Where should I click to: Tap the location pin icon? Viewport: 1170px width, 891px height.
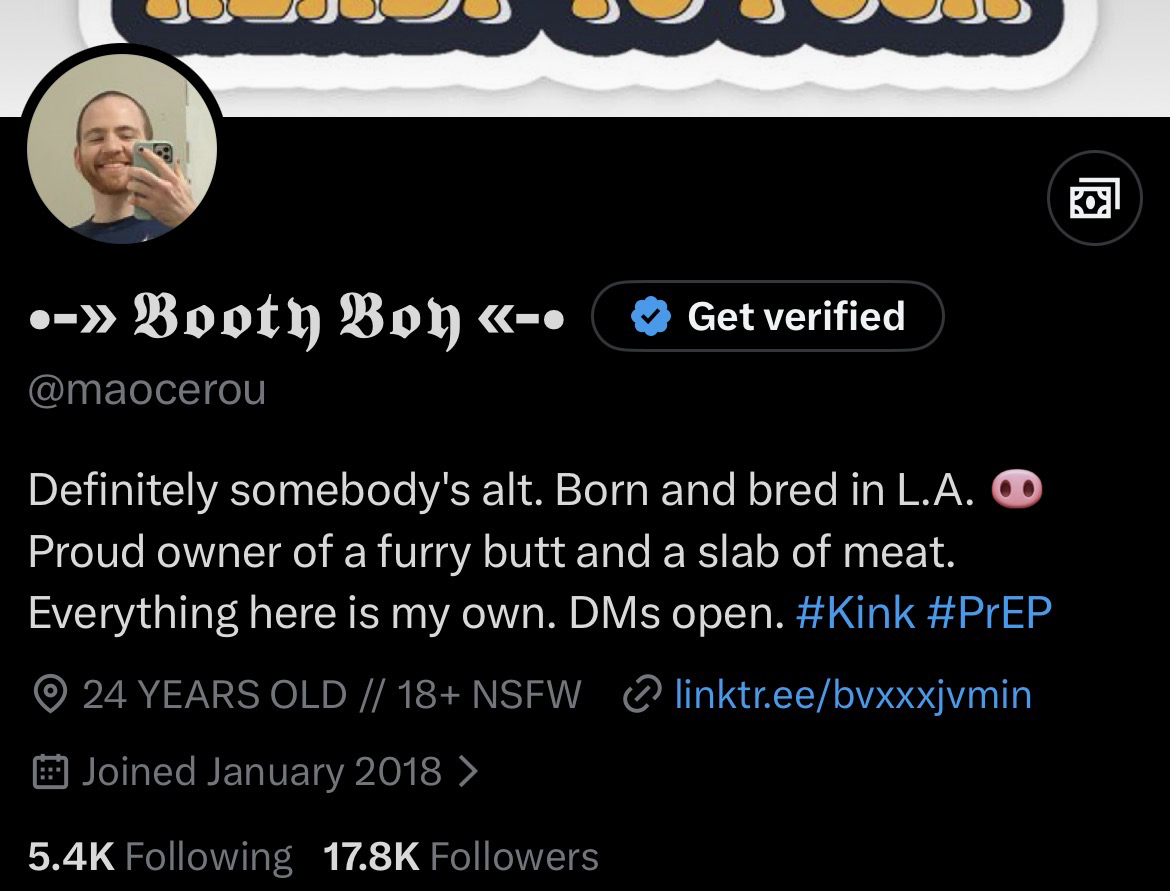(46, 694)
